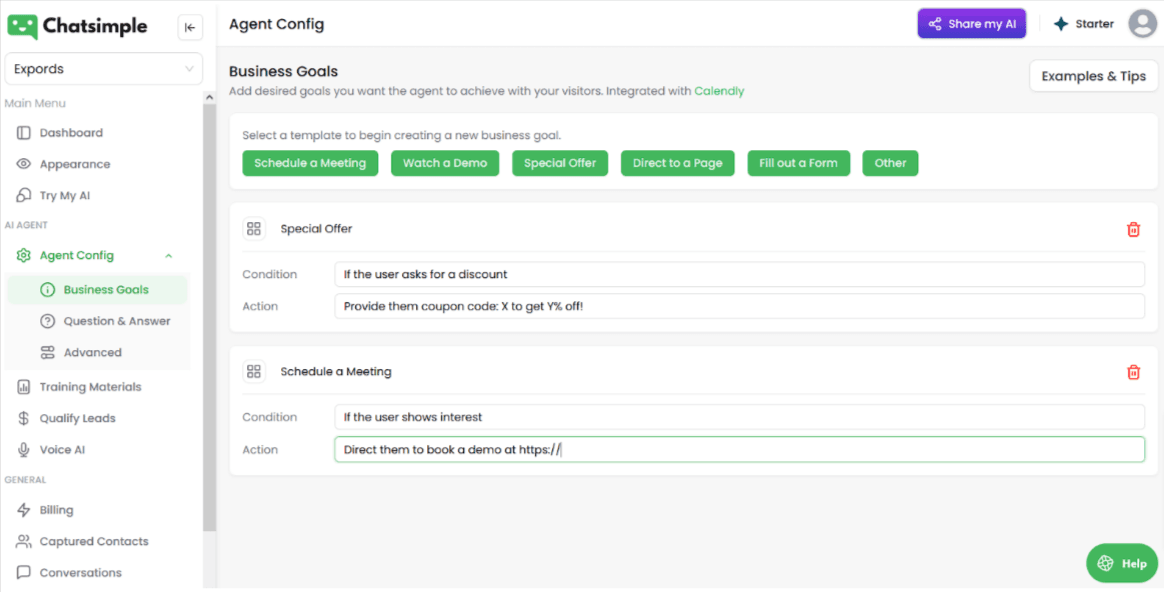The width and height of the screenshot is (1164, 592).
Task: Go to Dashboard in the sidebar
Action: (70, 133)
